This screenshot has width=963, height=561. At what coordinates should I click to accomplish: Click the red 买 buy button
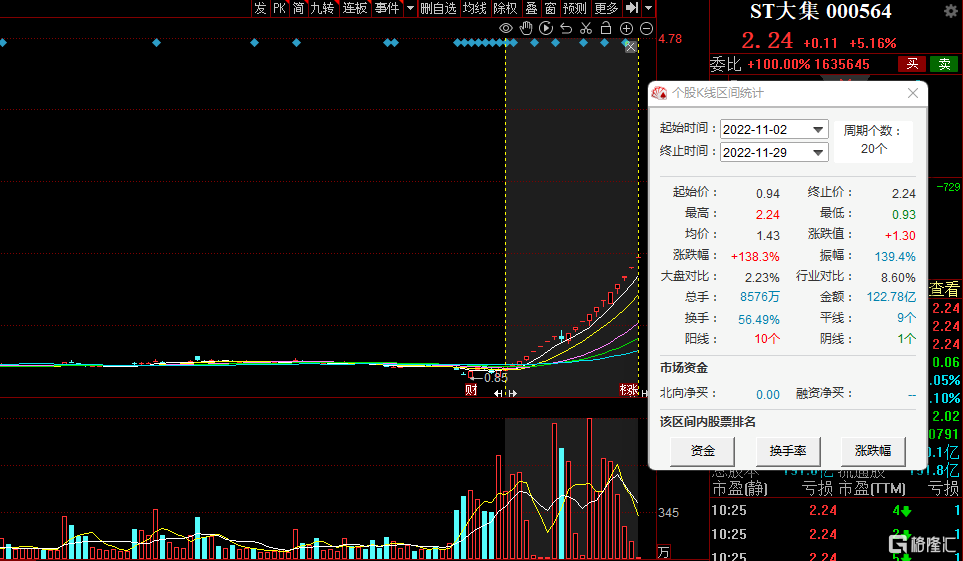pos(911,64)
